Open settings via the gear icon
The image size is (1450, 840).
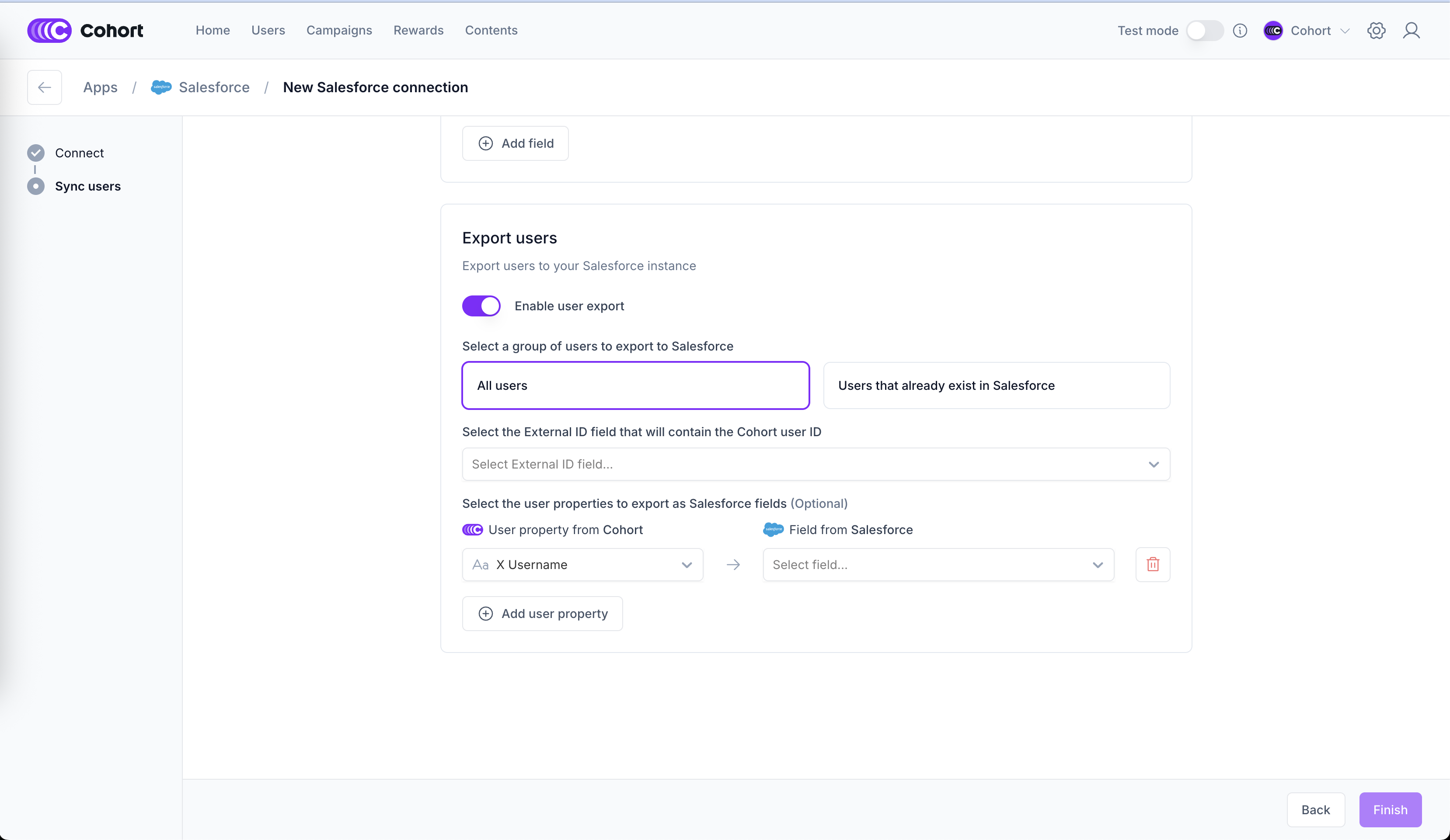pyautogui.click(x=1376, y=31)
